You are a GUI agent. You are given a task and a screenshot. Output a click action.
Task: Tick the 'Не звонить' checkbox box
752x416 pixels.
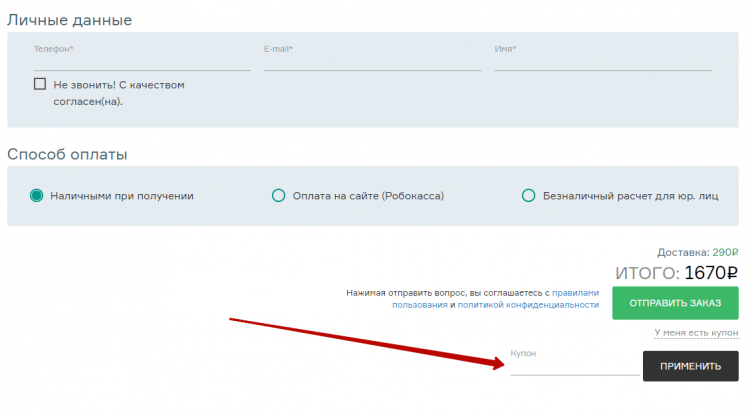[x=40, y=85]
